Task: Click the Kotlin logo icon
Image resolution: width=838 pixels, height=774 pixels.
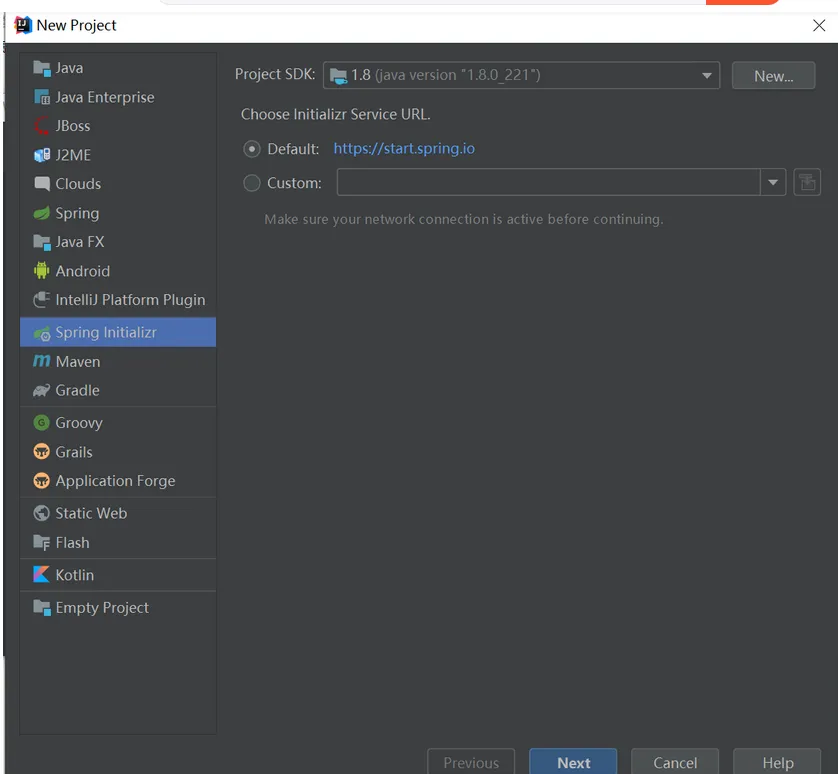Action: point(42,575)
